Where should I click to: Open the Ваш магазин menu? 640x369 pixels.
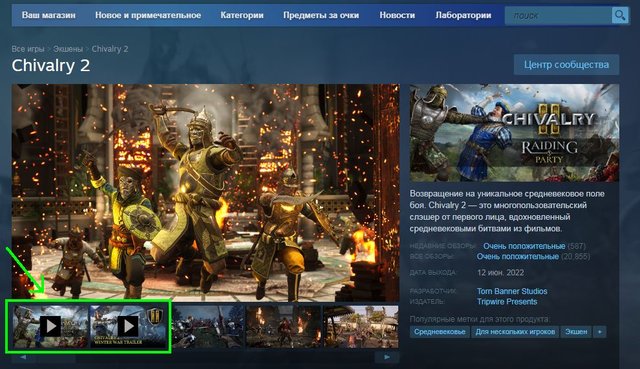pos(49,15)
